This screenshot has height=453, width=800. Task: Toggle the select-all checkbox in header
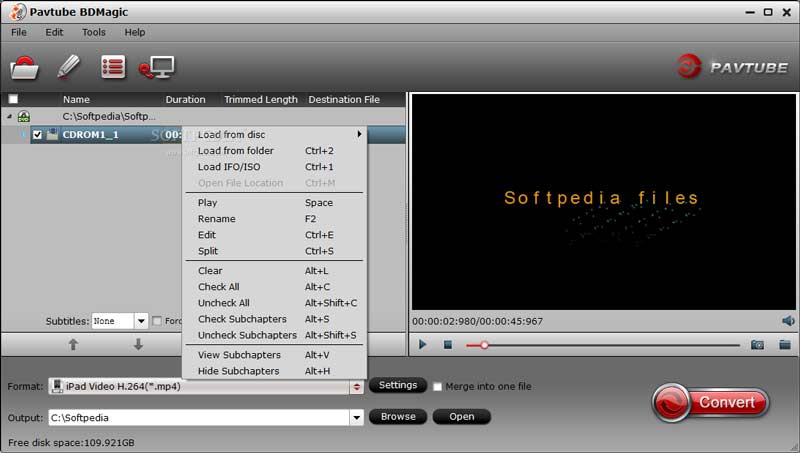(x=13, y=99)
